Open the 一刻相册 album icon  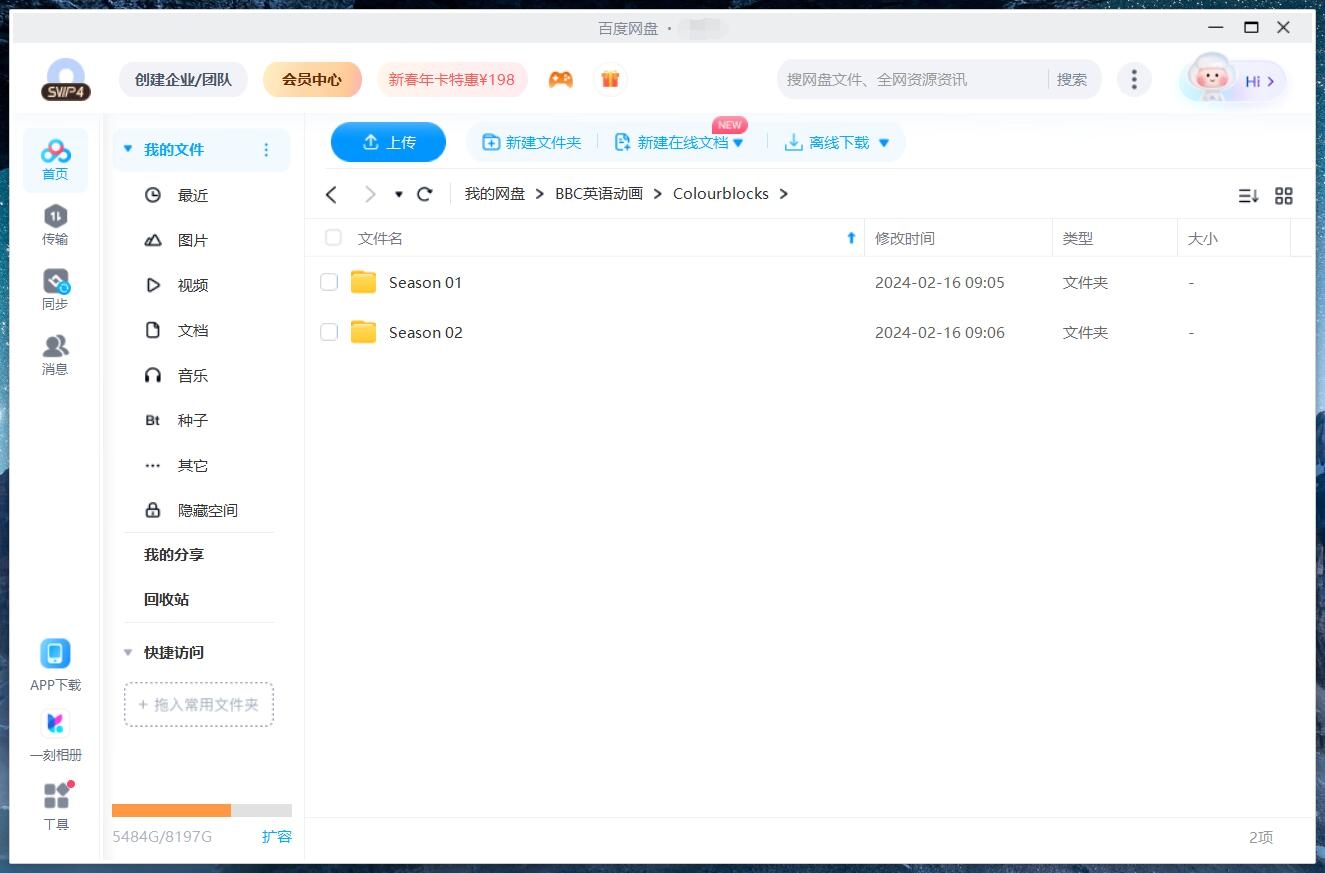[x=55, y=723]
